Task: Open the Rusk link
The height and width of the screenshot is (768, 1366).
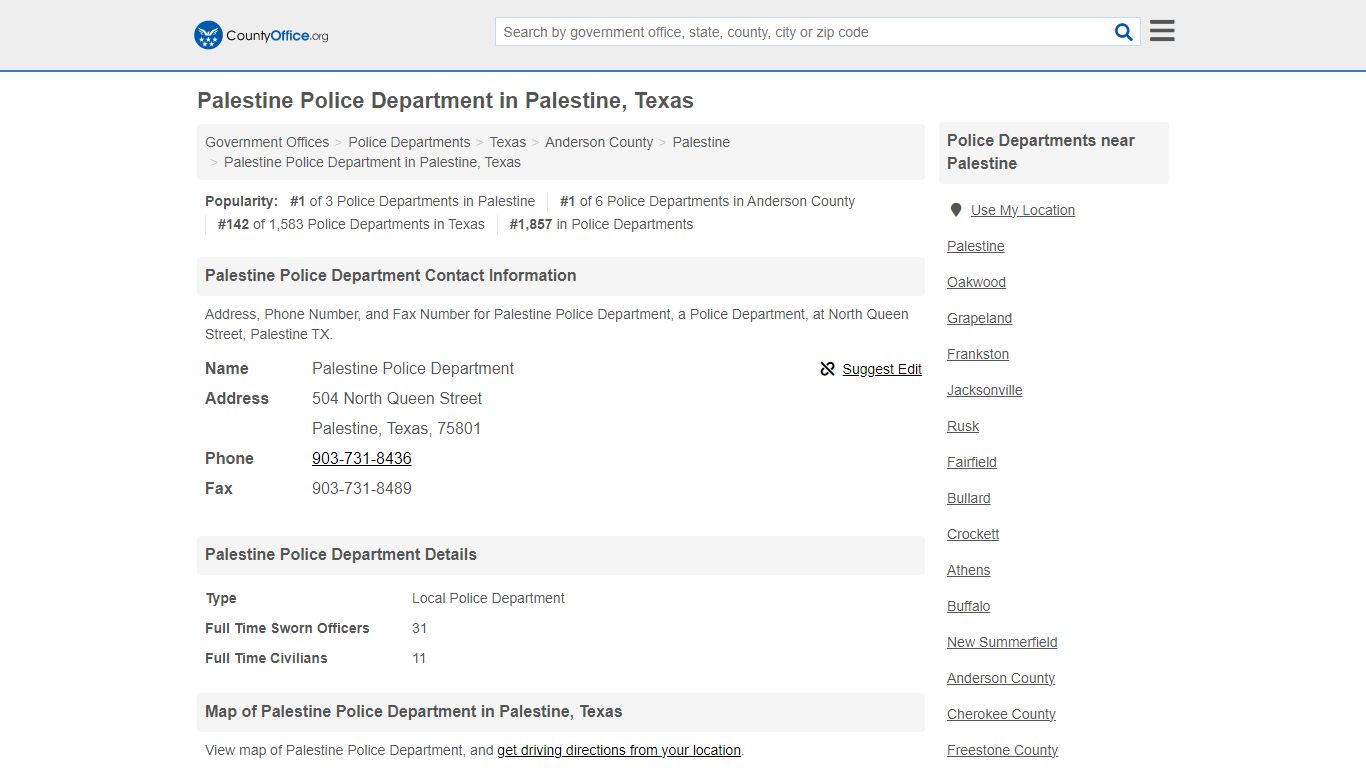Action: click(x=963, y=426)
